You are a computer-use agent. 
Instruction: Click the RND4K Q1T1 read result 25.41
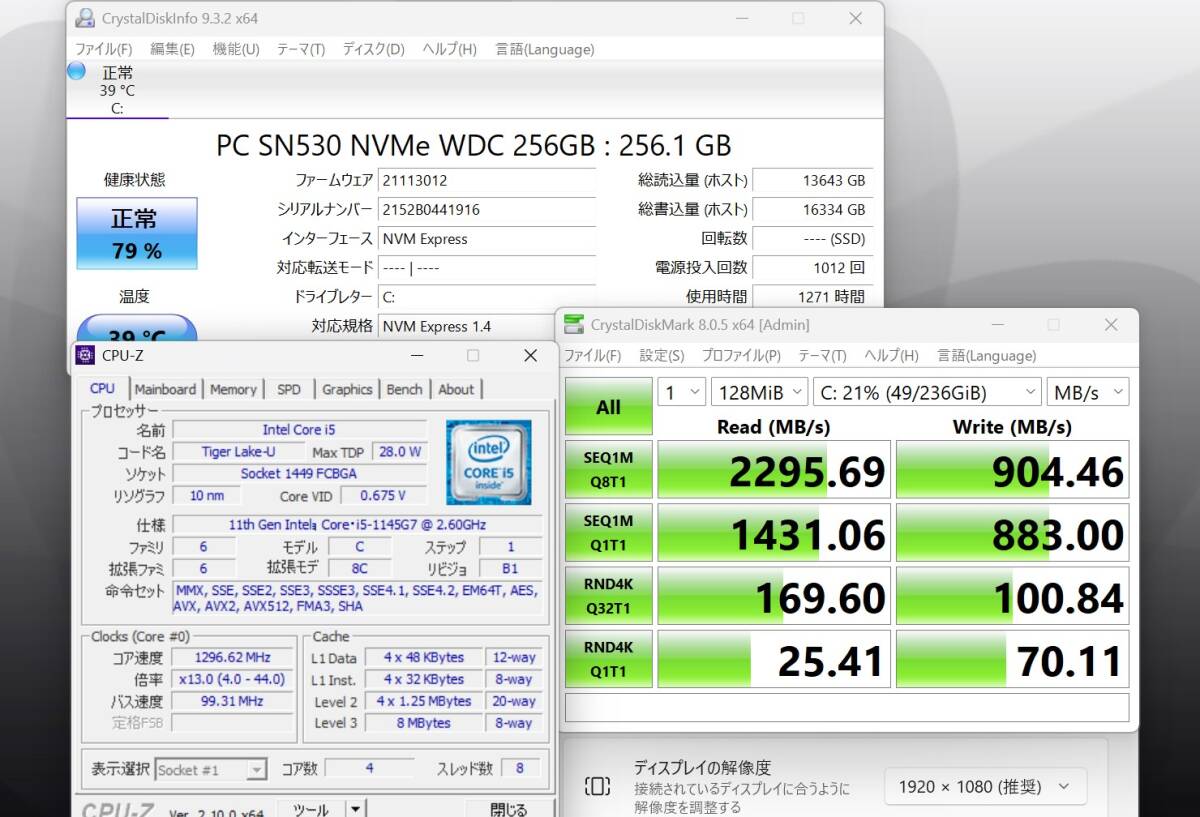tap(773, 660)
